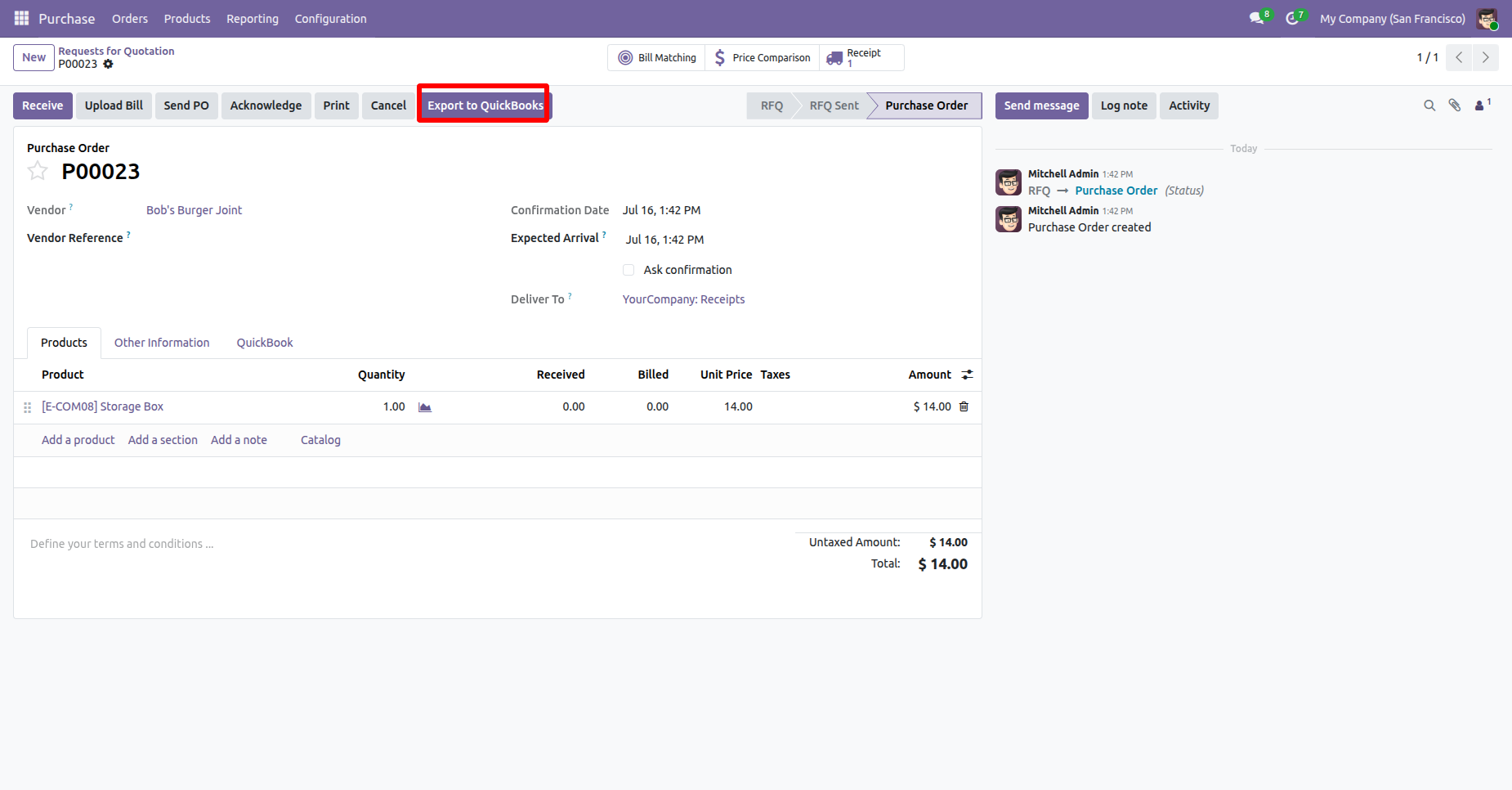Screen dimensions: 1512x790
Task: Click the New record button
Action: click(x=34, y=57)
